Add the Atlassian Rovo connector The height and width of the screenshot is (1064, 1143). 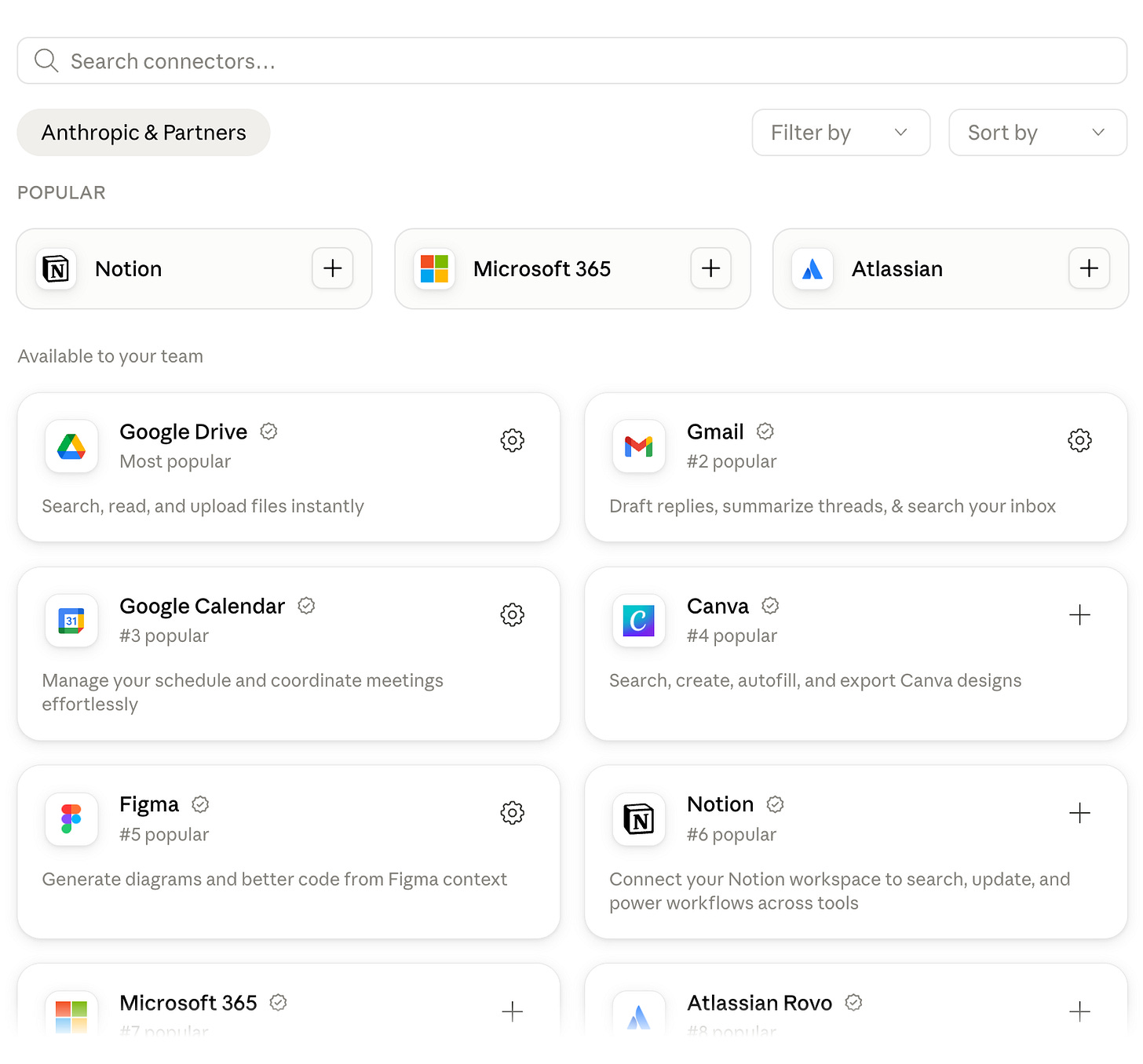pos(1080,1011)
